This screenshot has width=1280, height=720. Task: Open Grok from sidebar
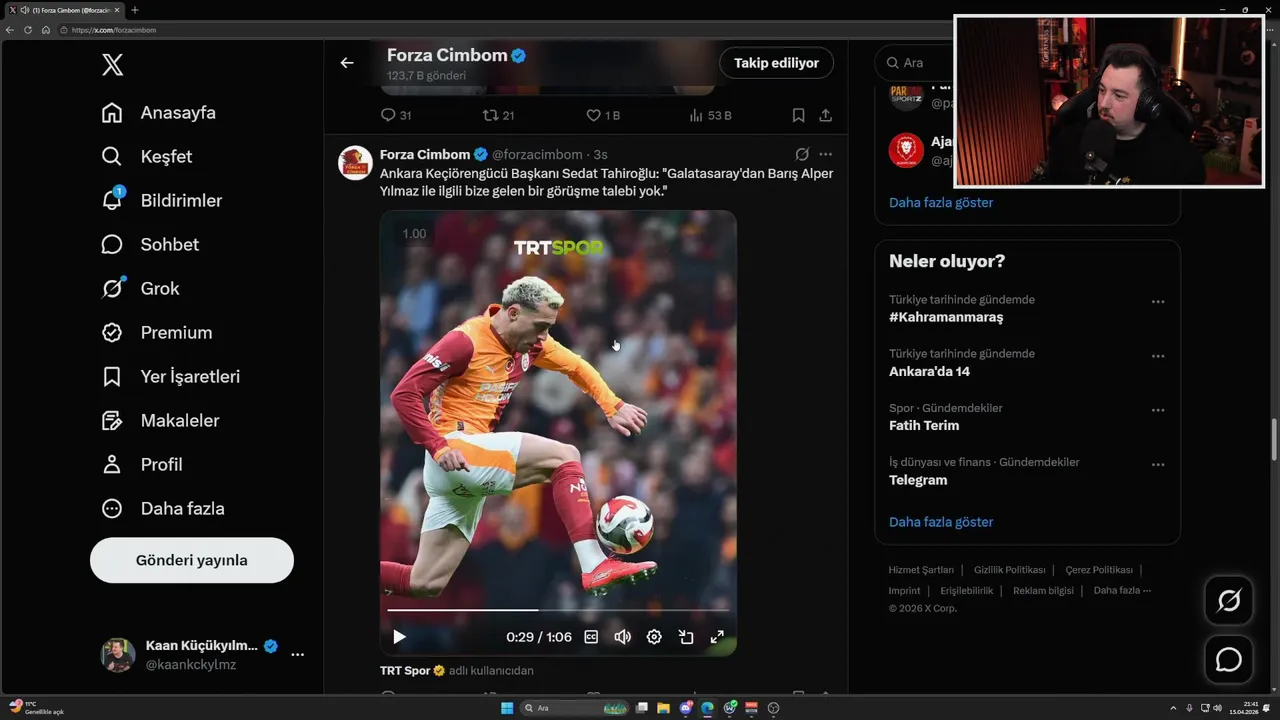pyautogui.click(x=141, y=289)
